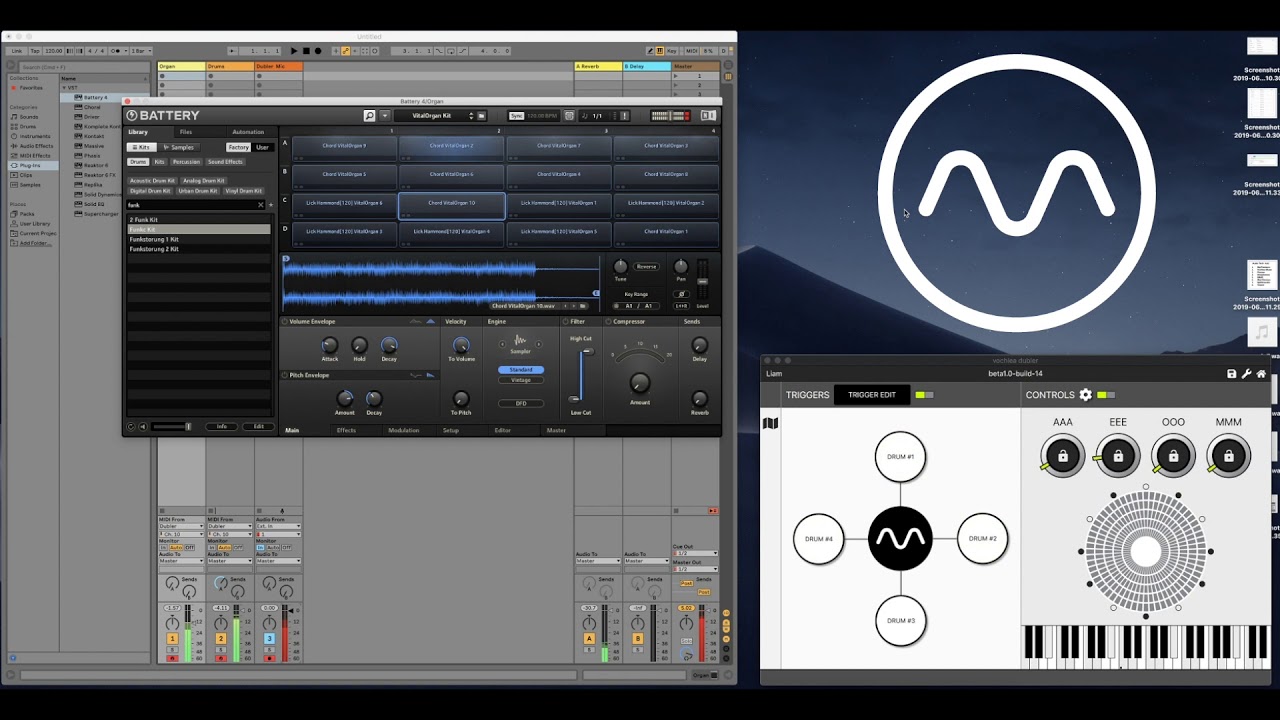This screenshot has height=720, width=1280.
Task: Select linear volume envelope shape icon
Action: (416, 321)
